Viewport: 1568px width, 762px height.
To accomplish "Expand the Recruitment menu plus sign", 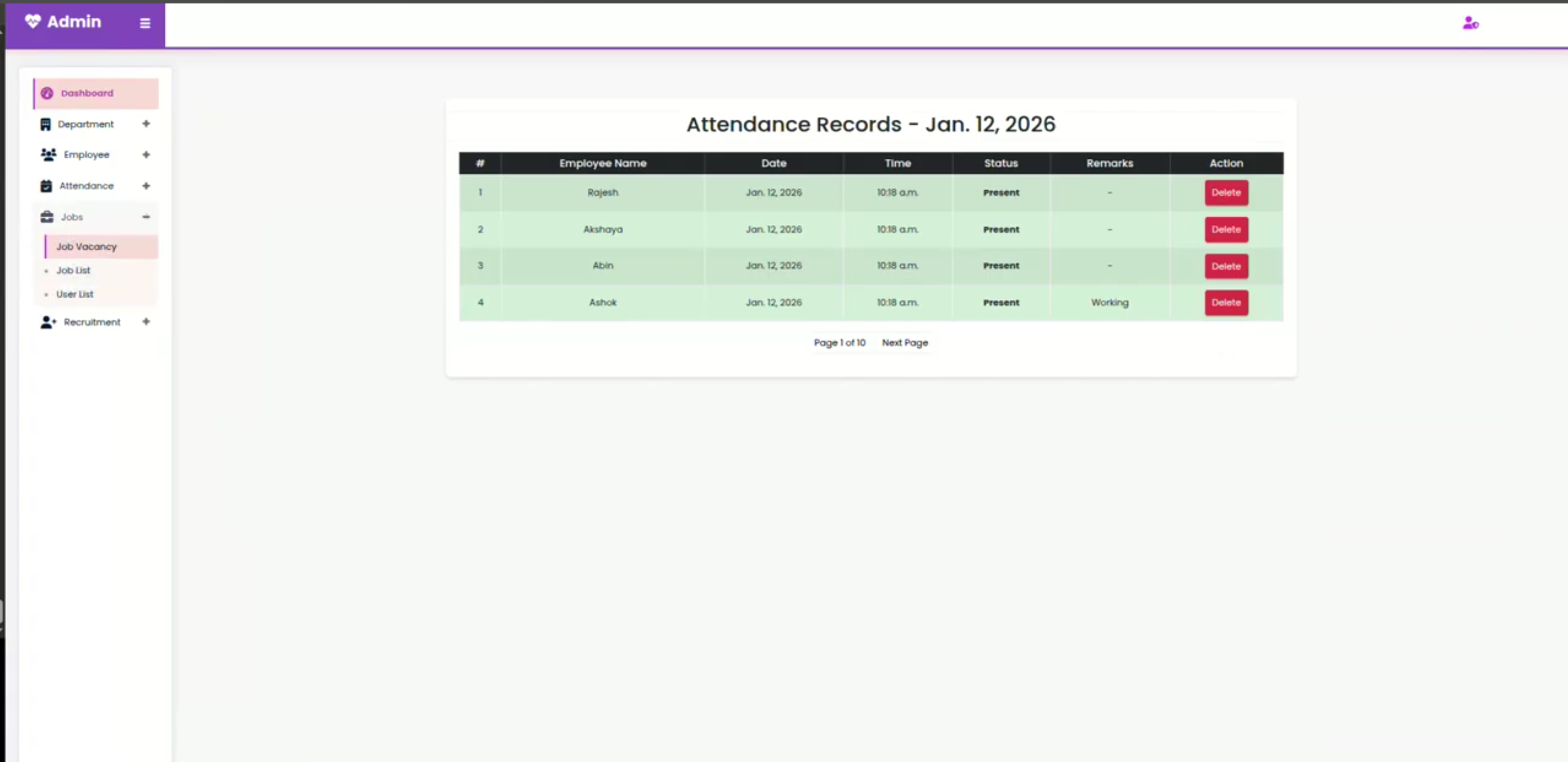I will point(146,321).
